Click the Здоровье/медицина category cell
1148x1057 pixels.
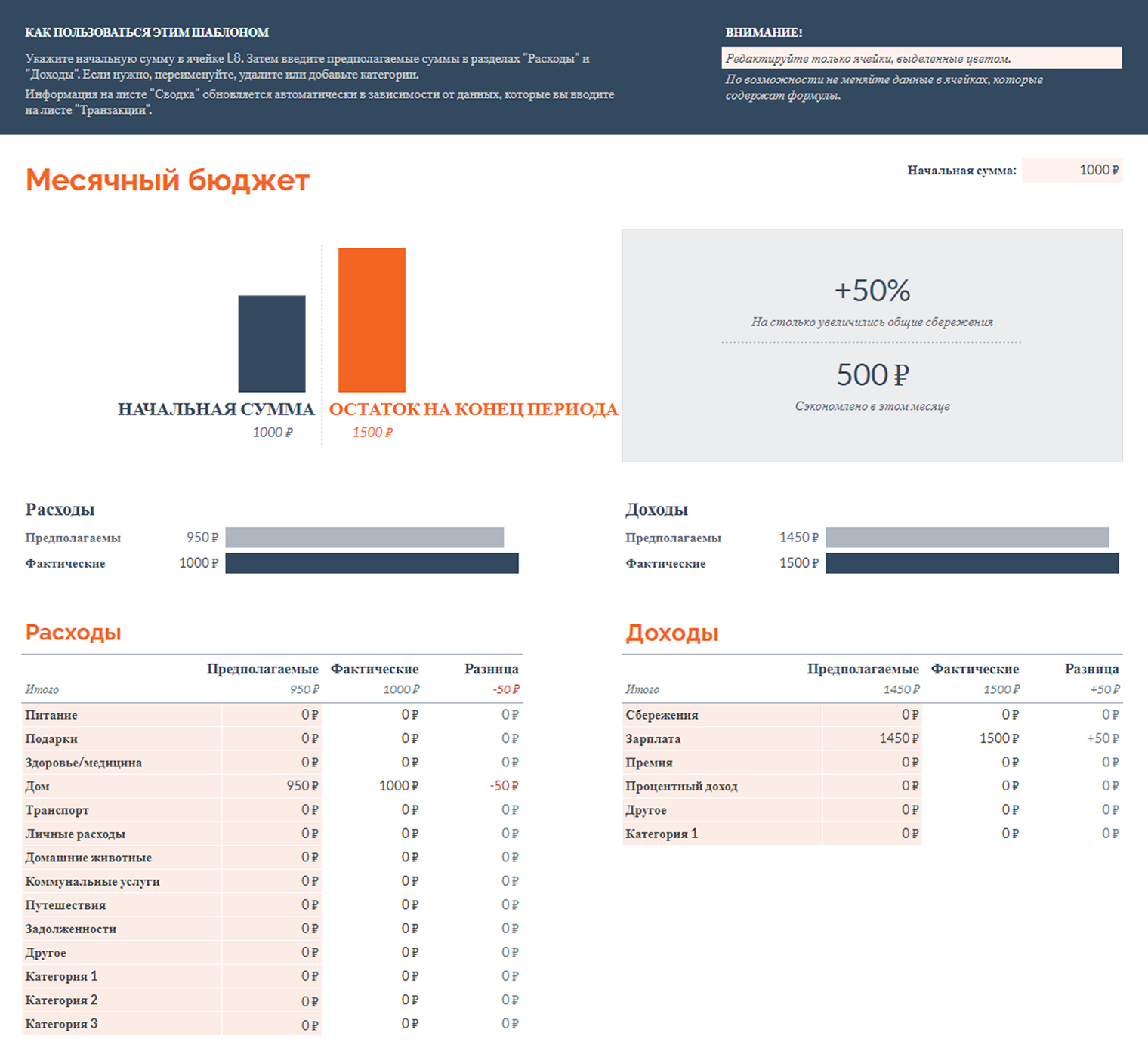coord(122,763)
